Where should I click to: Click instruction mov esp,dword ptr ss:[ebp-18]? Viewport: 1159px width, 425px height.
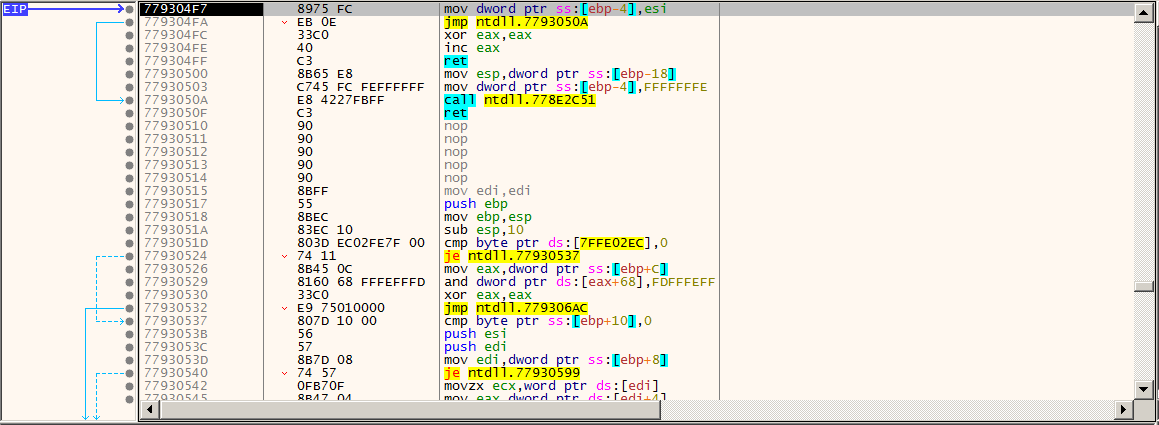[561, 74]
